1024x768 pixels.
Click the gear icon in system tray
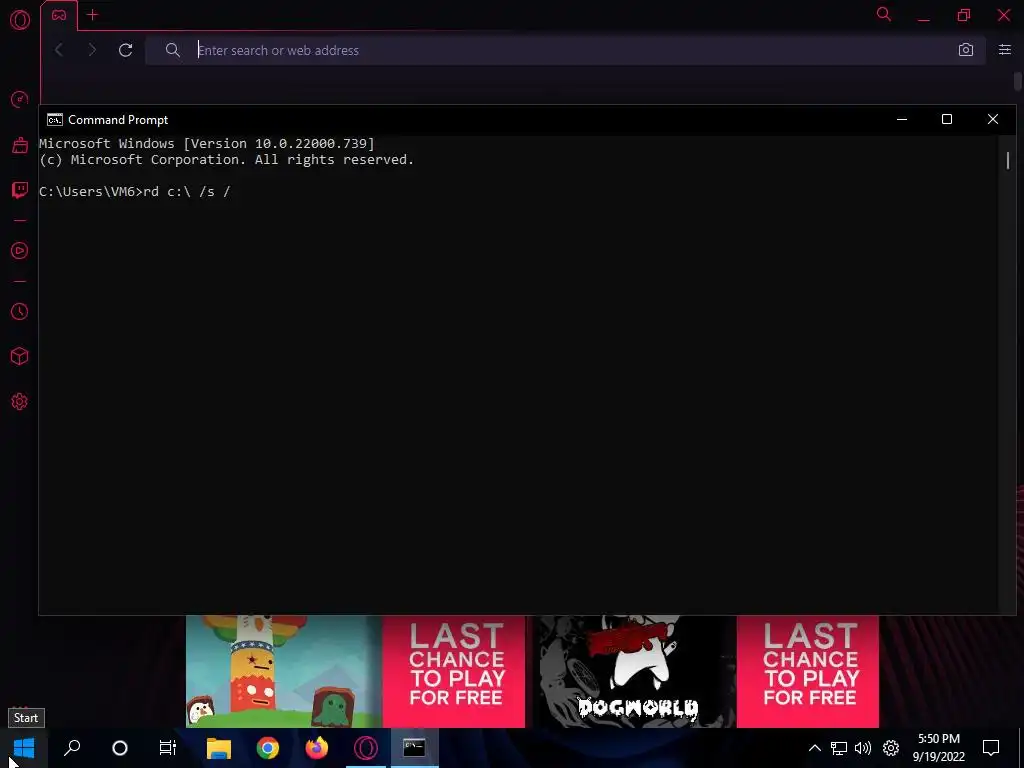(891, 748)
